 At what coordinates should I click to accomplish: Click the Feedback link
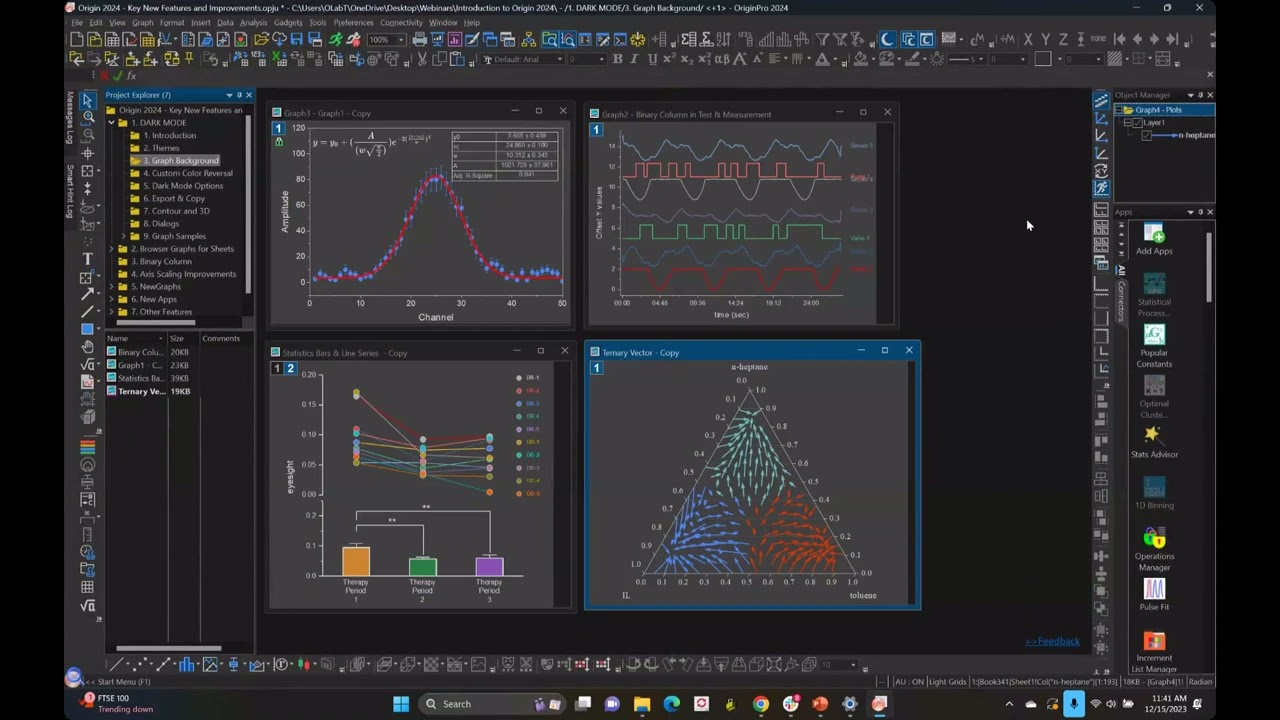1052,641
